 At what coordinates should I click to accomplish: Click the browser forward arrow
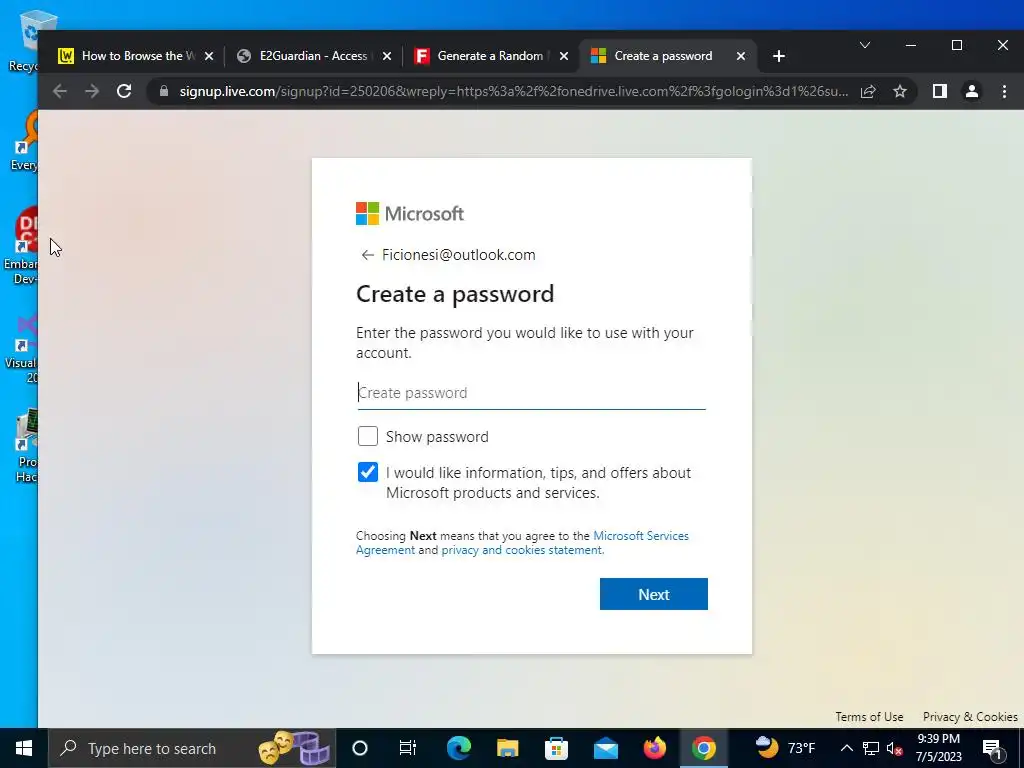coord(92,91)
